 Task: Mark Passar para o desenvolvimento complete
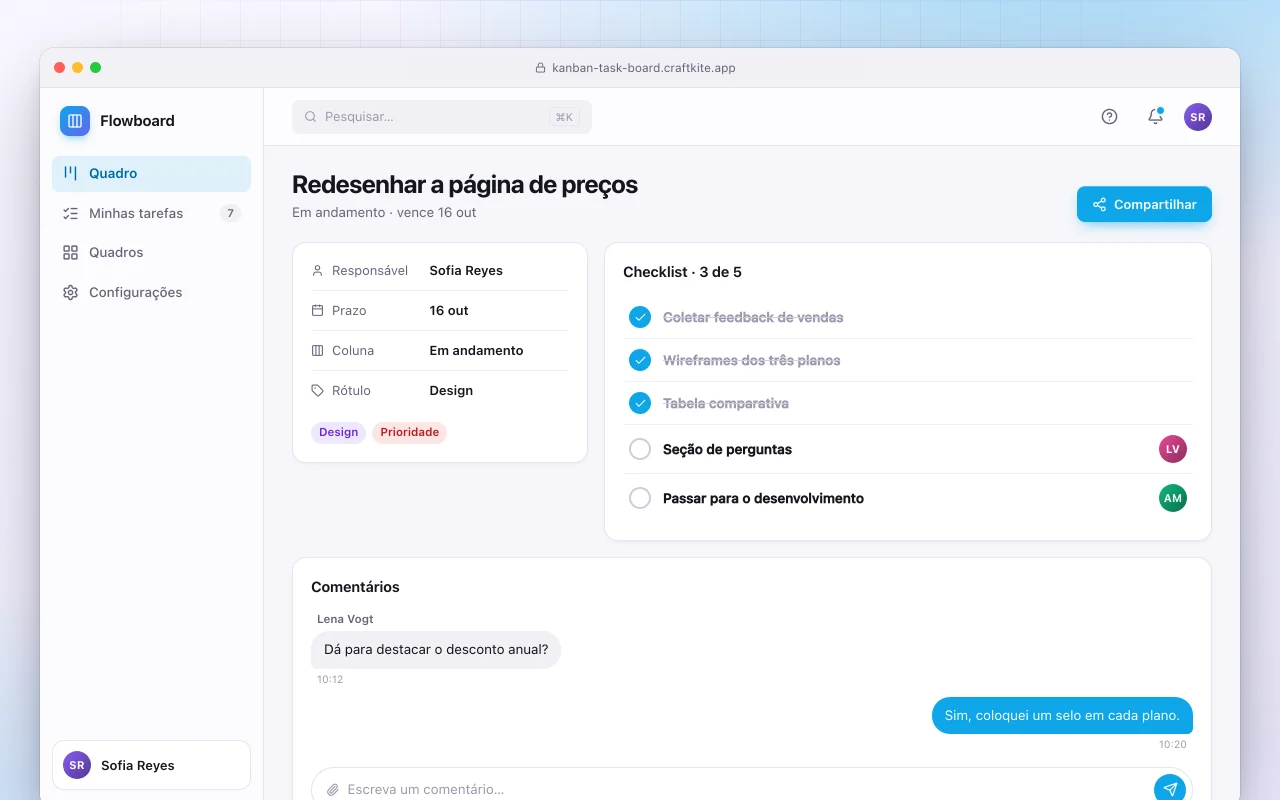640,498
